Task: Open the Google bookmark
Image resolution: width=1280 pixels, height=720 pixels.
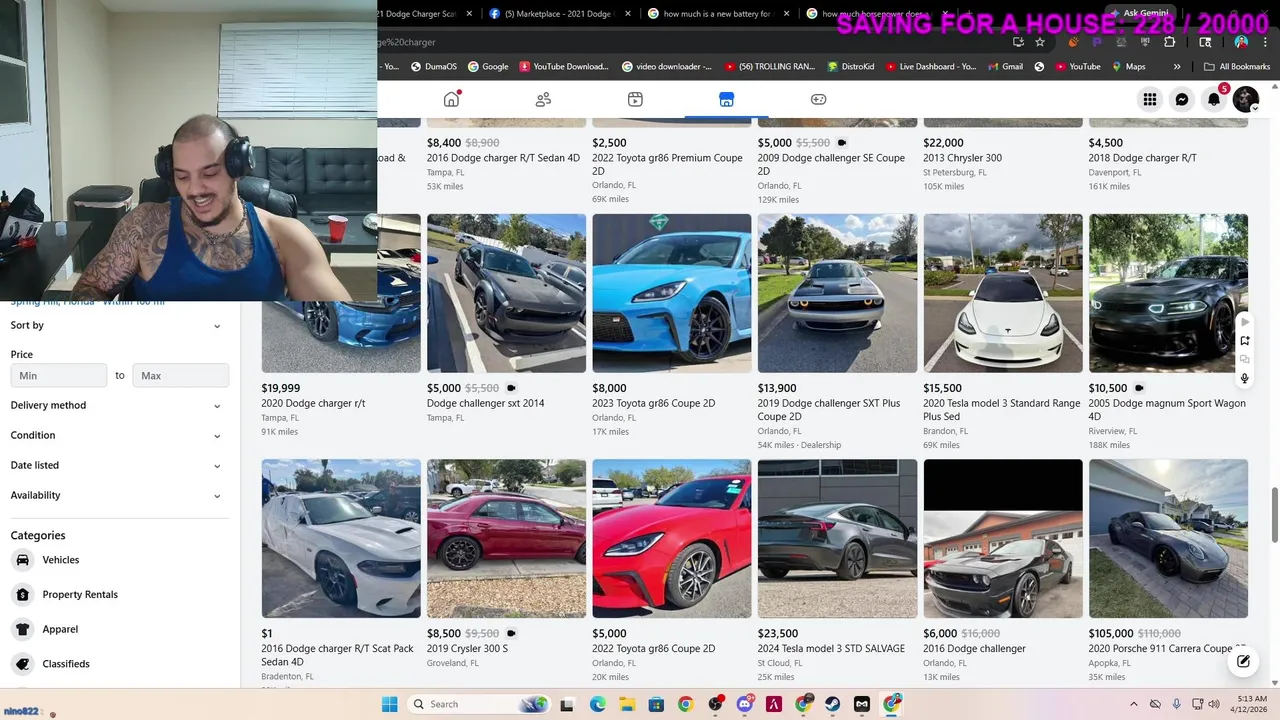Action: (488, 67)
